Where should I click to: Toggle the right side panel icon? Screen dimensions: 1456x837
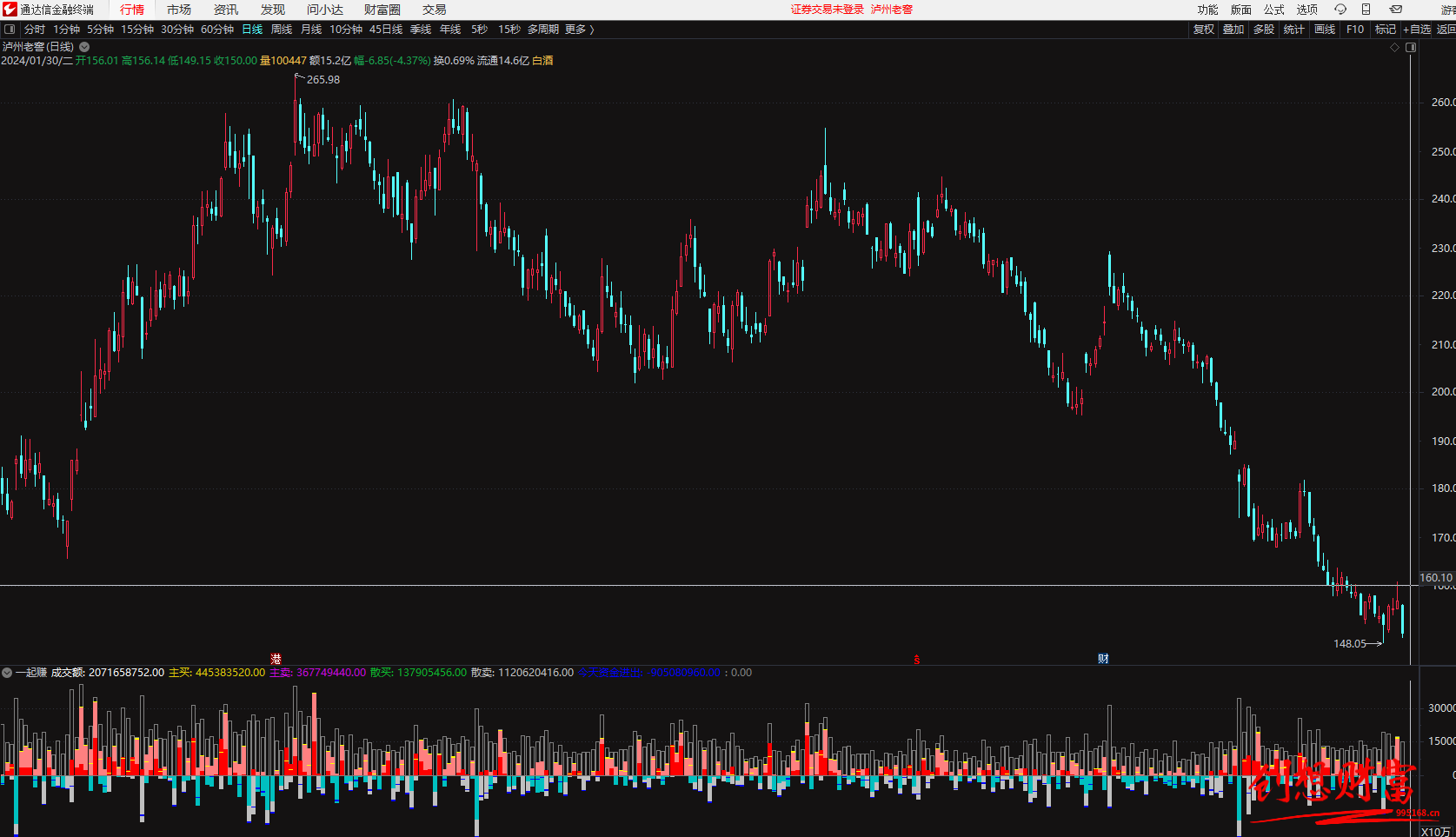tap(1411, 47)
